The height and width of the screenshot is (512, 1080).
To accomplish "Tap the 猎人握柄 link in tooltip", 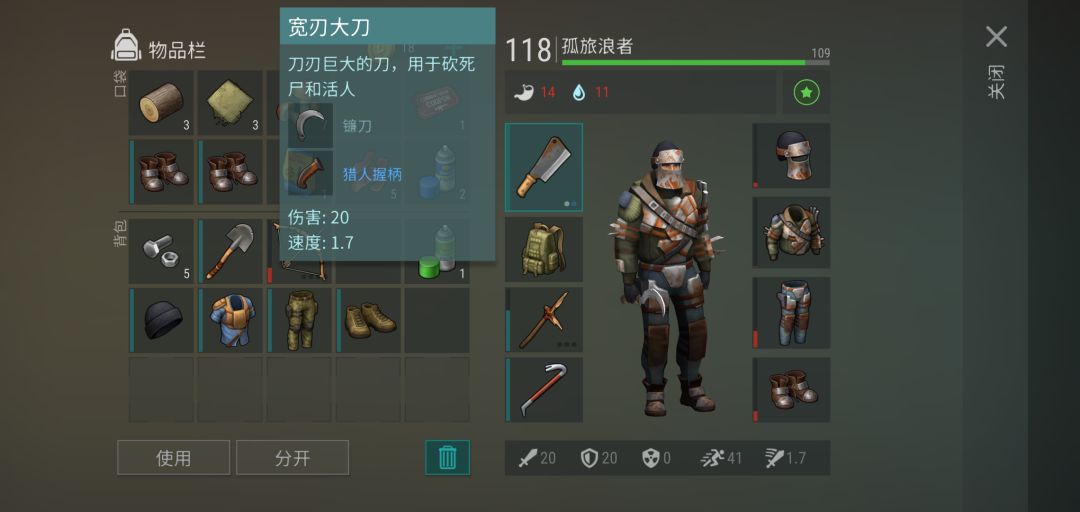I will [x=373, y=174].
